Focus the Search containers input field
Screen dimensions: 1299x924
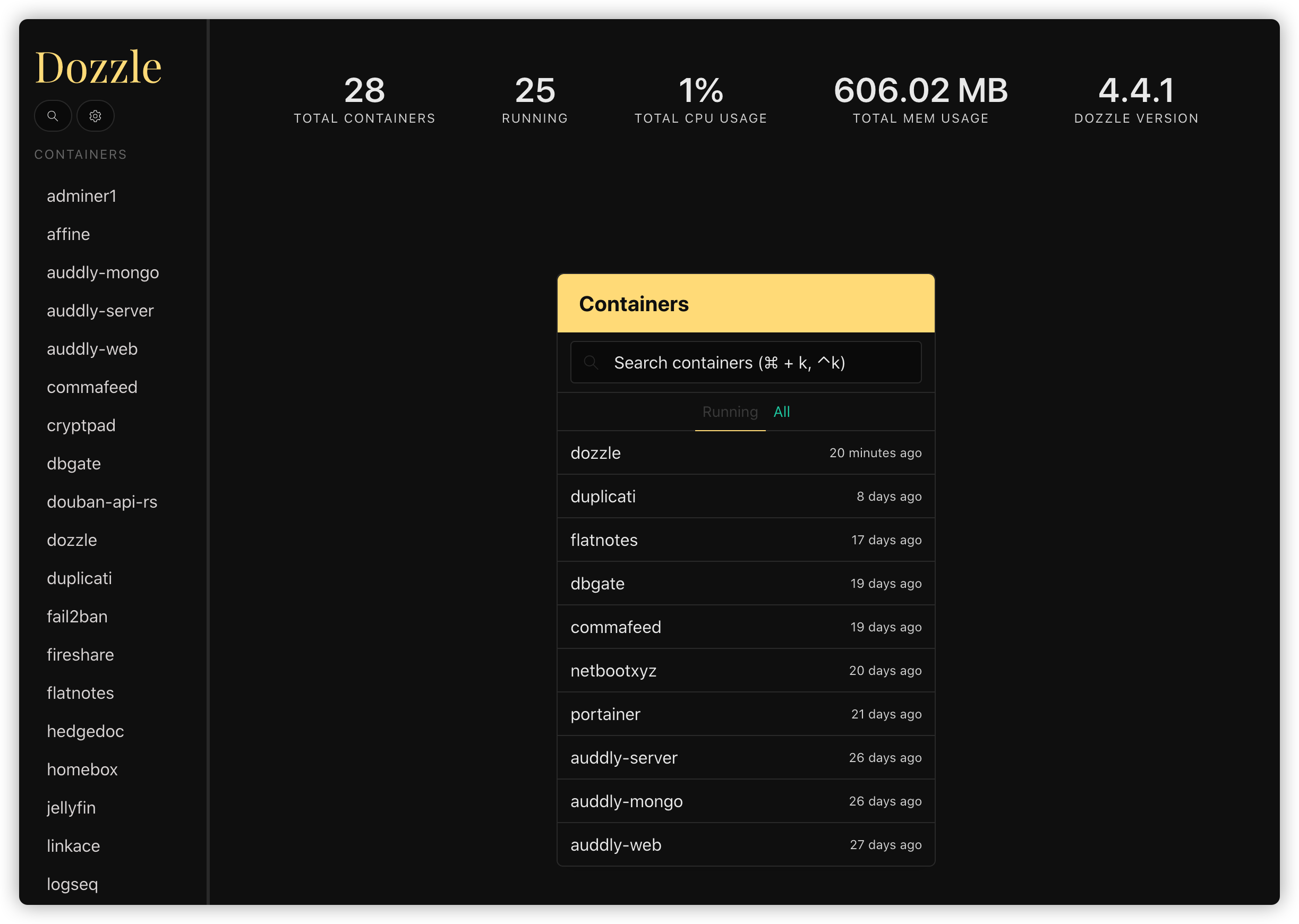(746, 362)
